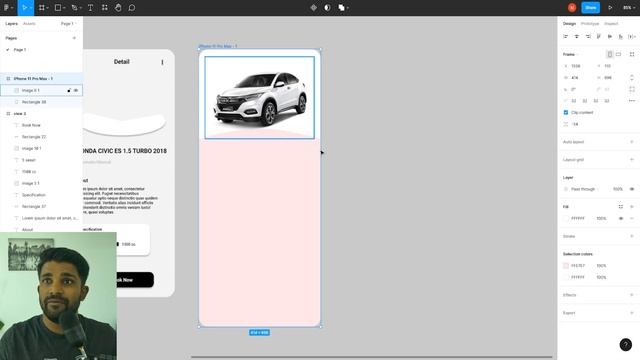Click the car image on canvas
The image size is (640, 360).
click(260, 98)
